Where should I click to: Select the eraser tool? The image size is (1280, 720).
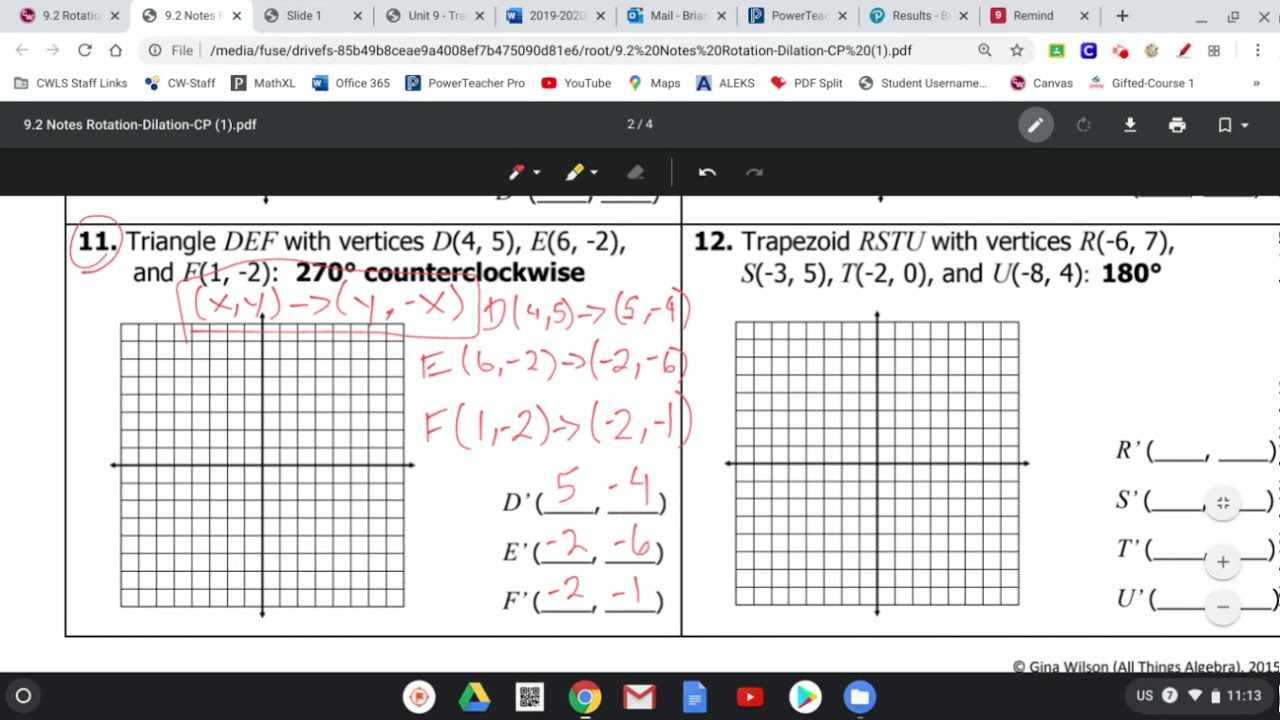pyautogui.click(x=636, y=172)
